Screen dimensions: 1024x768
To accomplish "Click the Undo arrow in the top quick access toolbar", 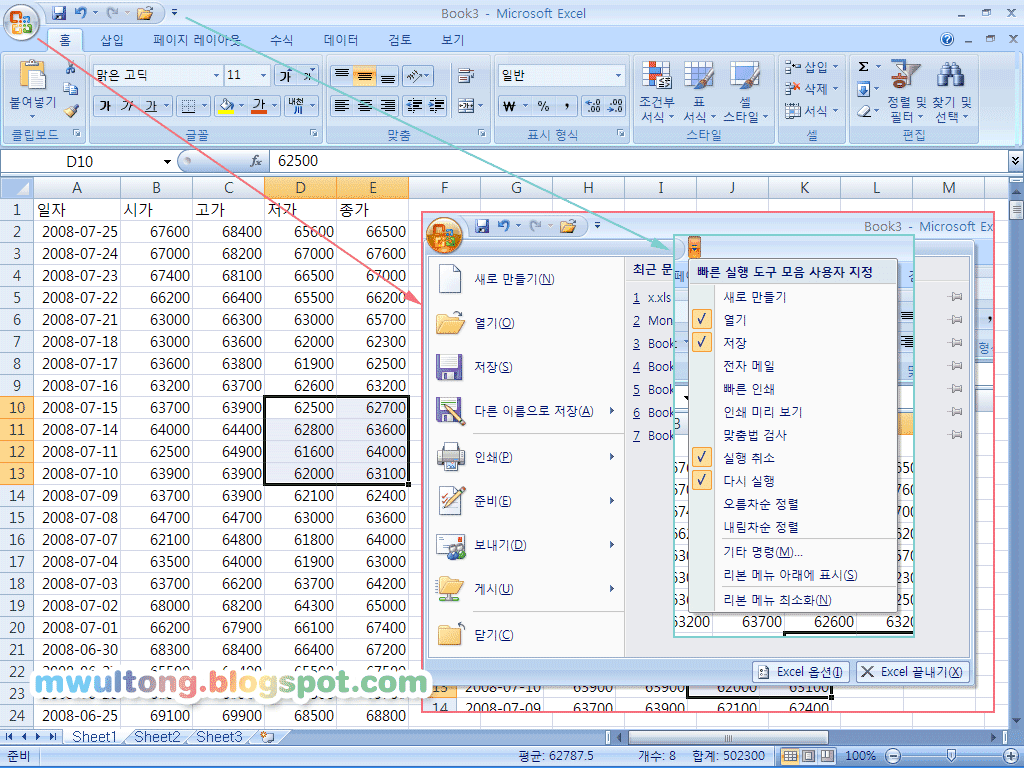I will 81,12.
